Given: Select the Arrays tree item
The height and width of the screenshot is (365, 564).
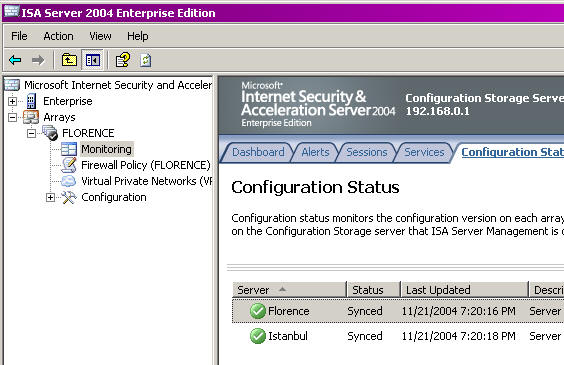Looking at the screenshot, I should tap(59, 117).
